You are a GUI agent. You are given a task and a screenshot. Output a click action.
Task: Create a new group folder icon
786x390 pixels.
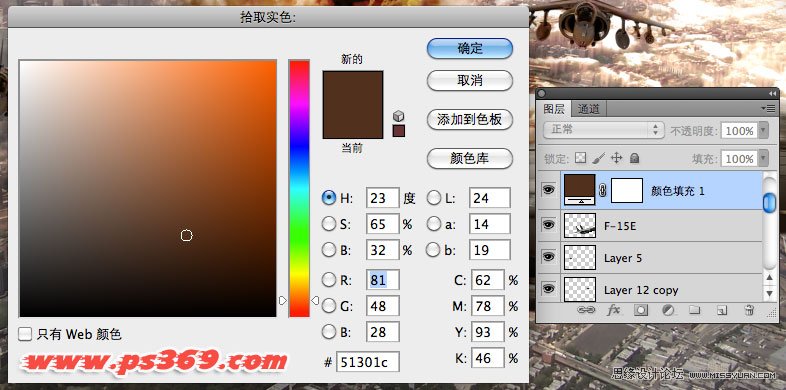[x=694, y=310]
